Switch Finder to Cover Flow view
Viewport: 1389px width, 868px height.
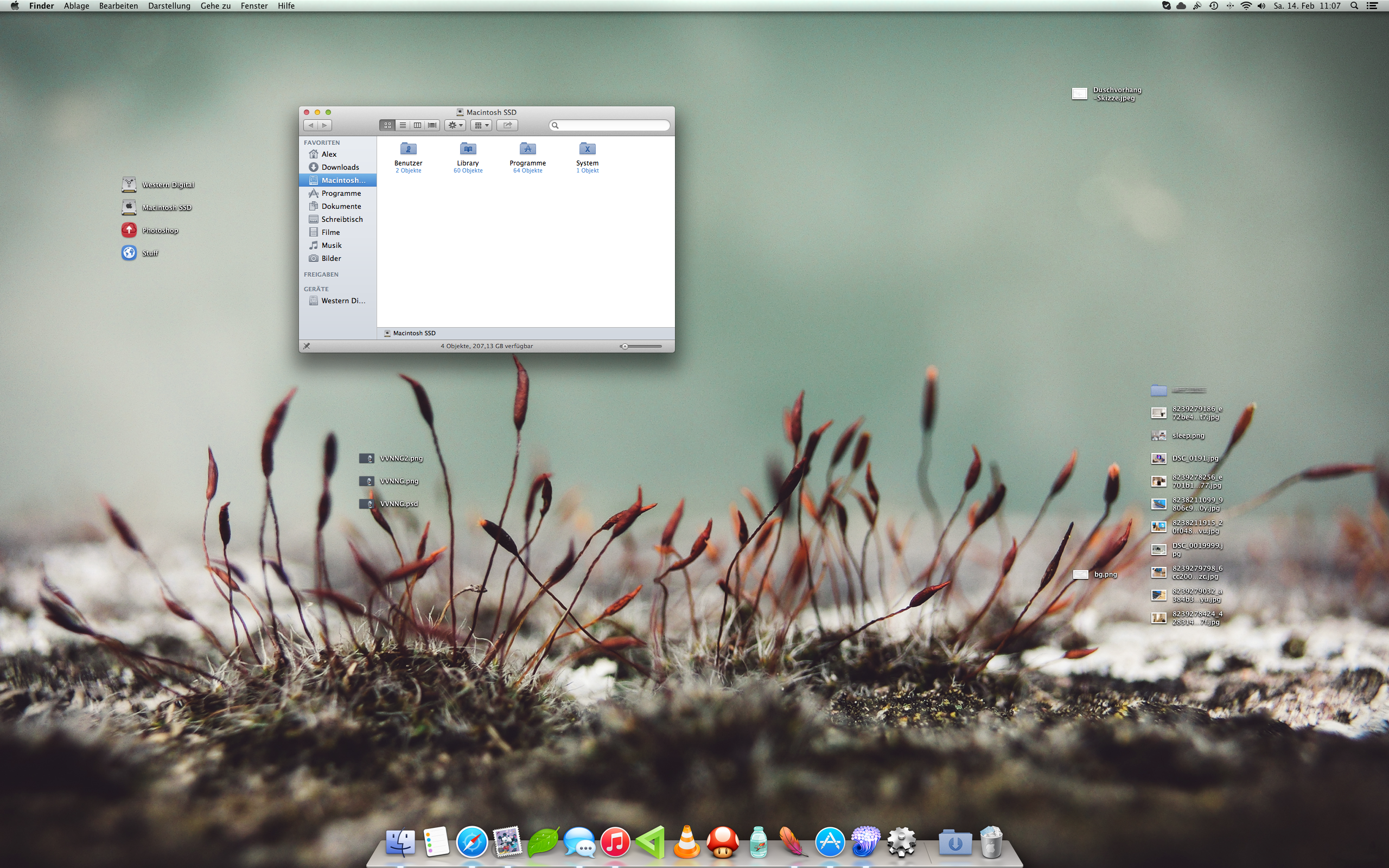(x=432, y=125)
